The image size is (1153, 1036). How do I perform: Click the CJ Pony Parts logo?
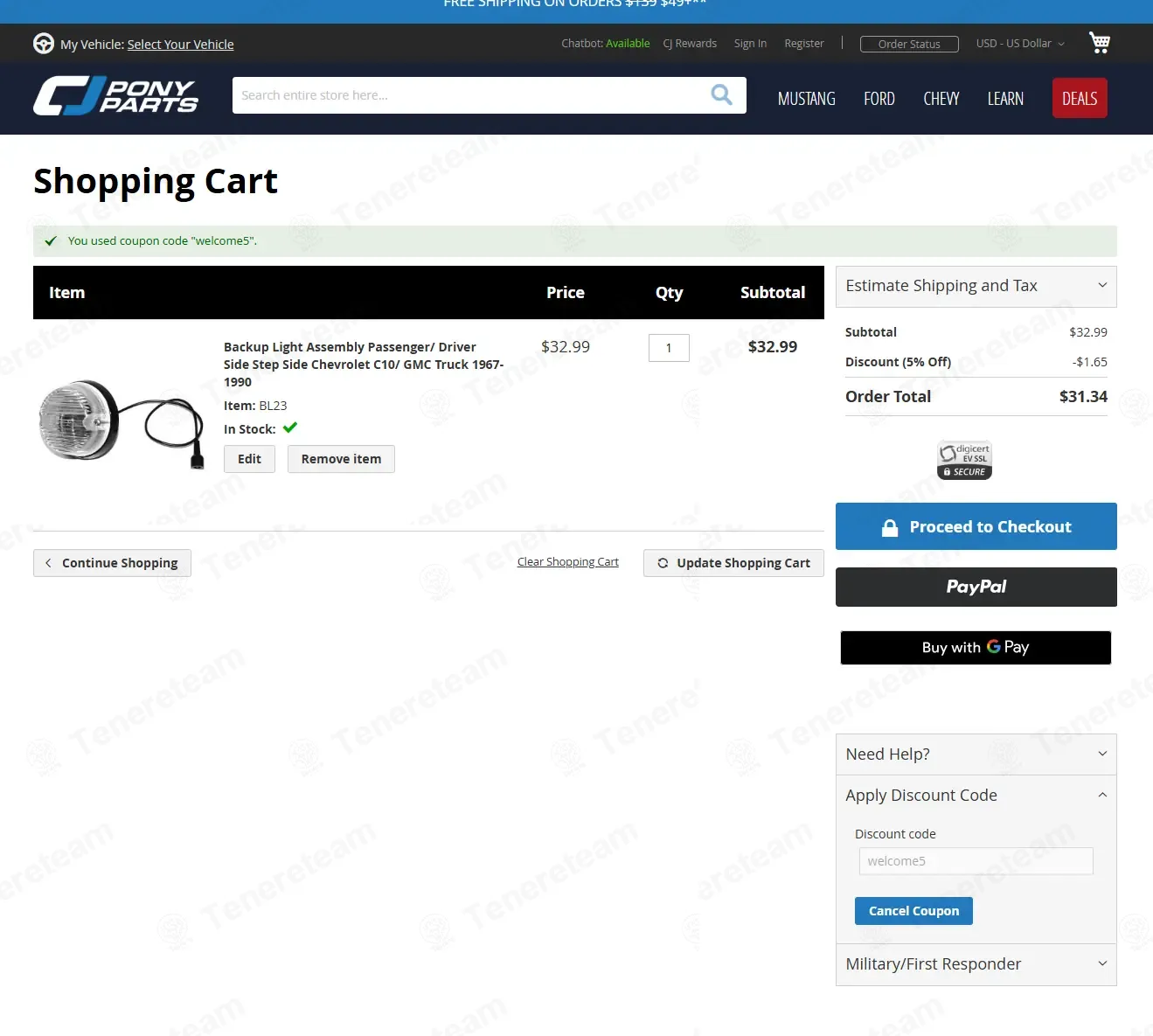click(x=115, y=96)
